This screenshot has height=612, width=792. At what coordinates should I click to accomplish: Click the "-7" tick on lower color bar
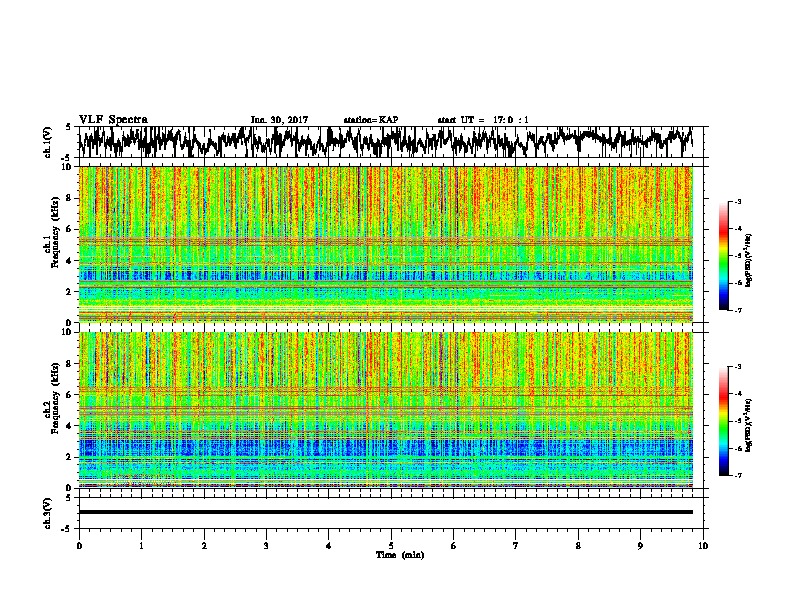(x=737, y=476)
